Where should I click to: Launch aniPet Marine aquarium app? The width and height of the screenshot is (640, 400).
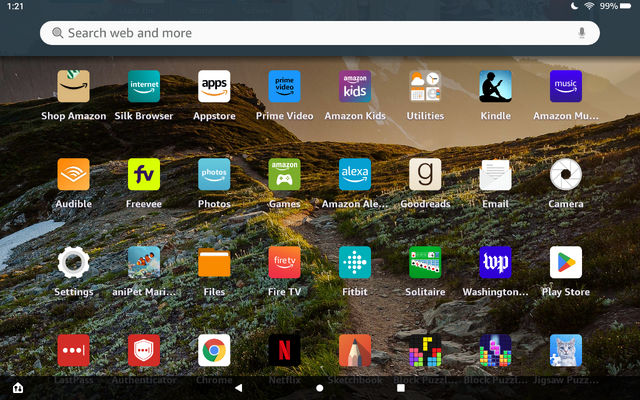(x=144, y=262)
